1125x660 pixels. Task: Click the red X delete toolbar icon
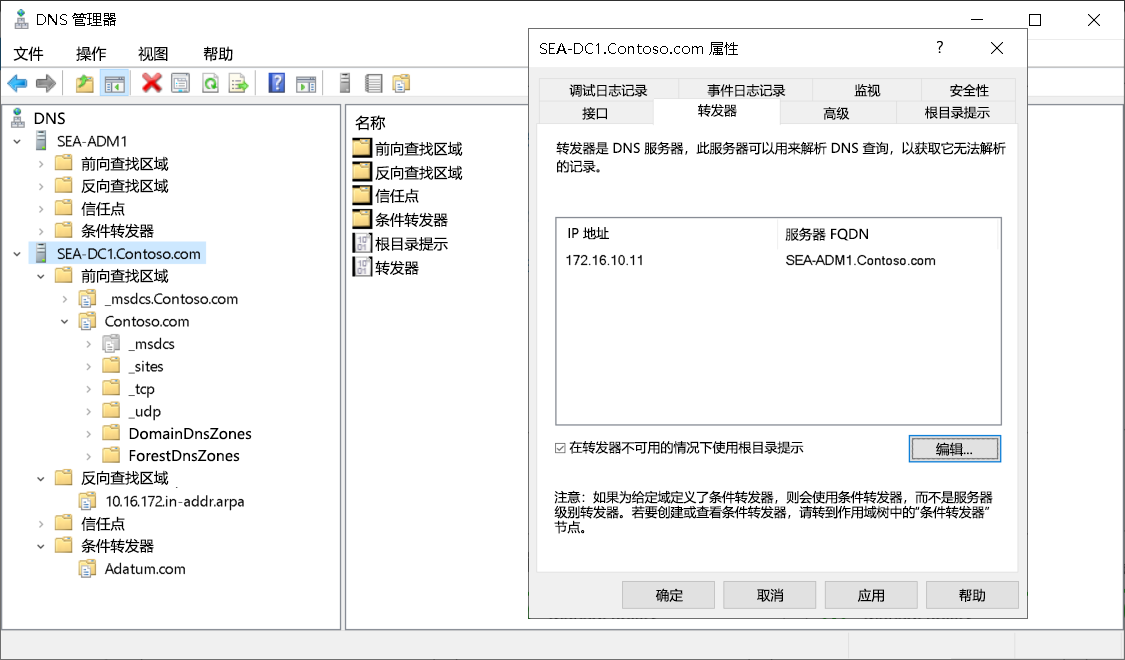pyautogui.click(x=152, y=83)
